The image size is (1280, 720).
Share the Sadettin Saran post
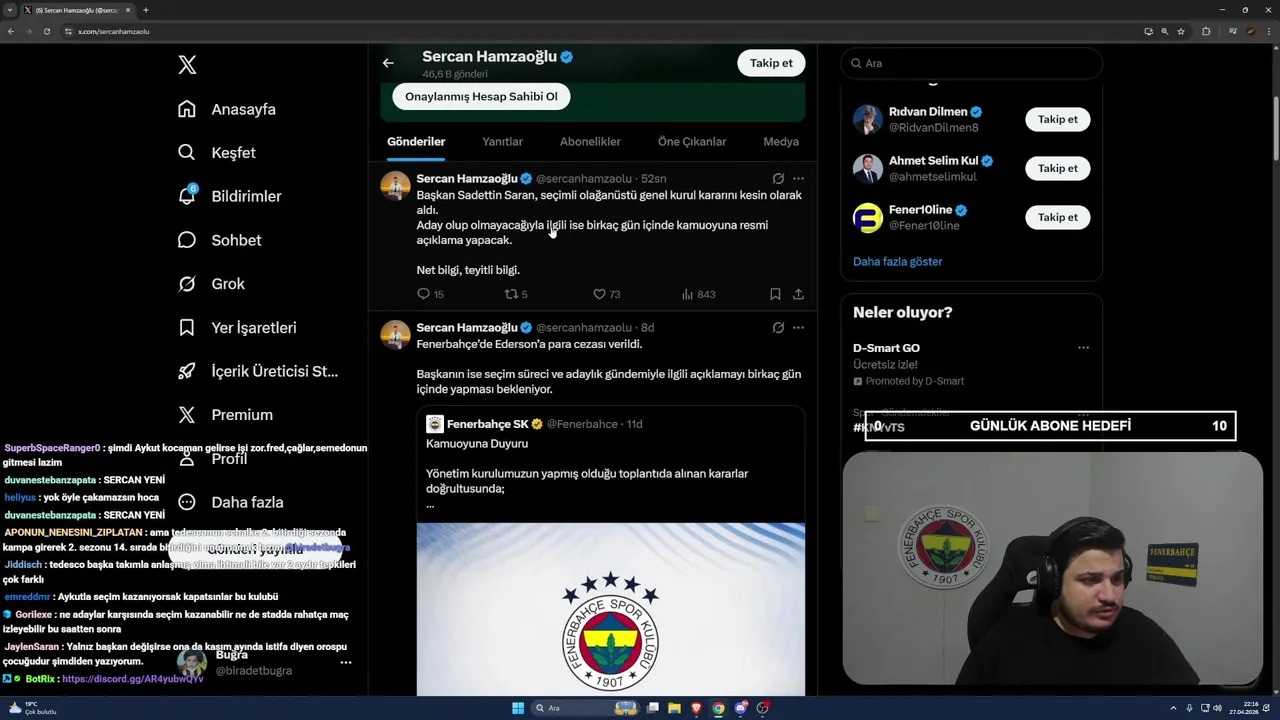click(798, 294)
